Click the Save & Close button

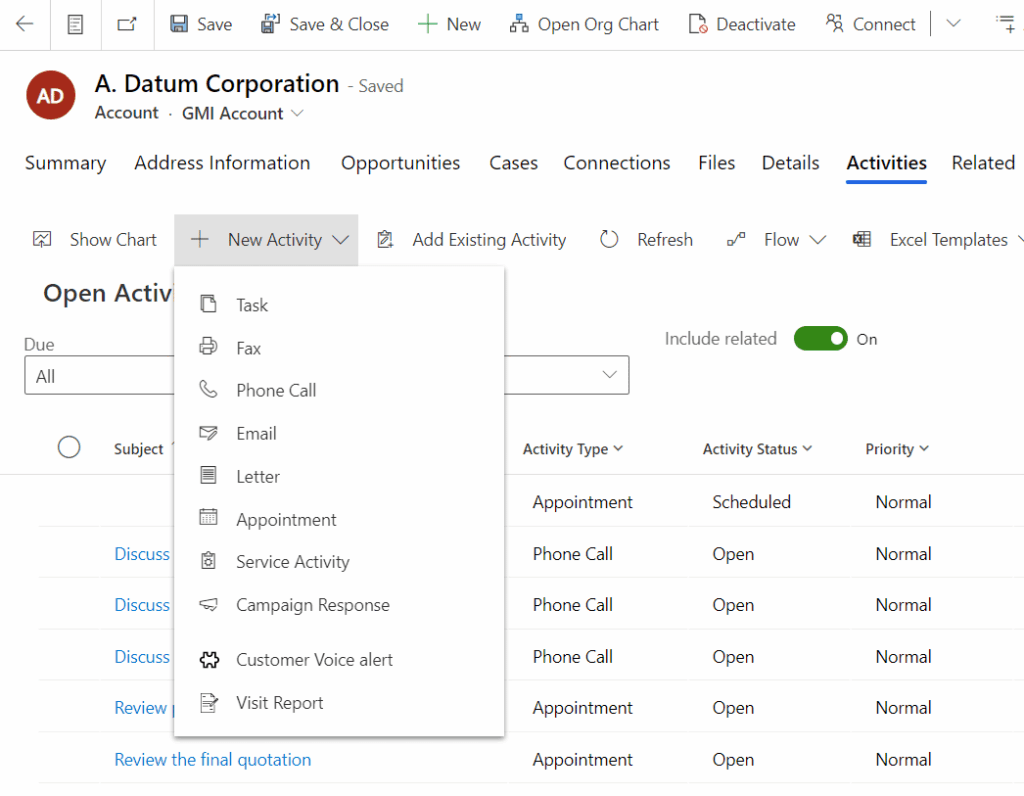pos(325,24)
